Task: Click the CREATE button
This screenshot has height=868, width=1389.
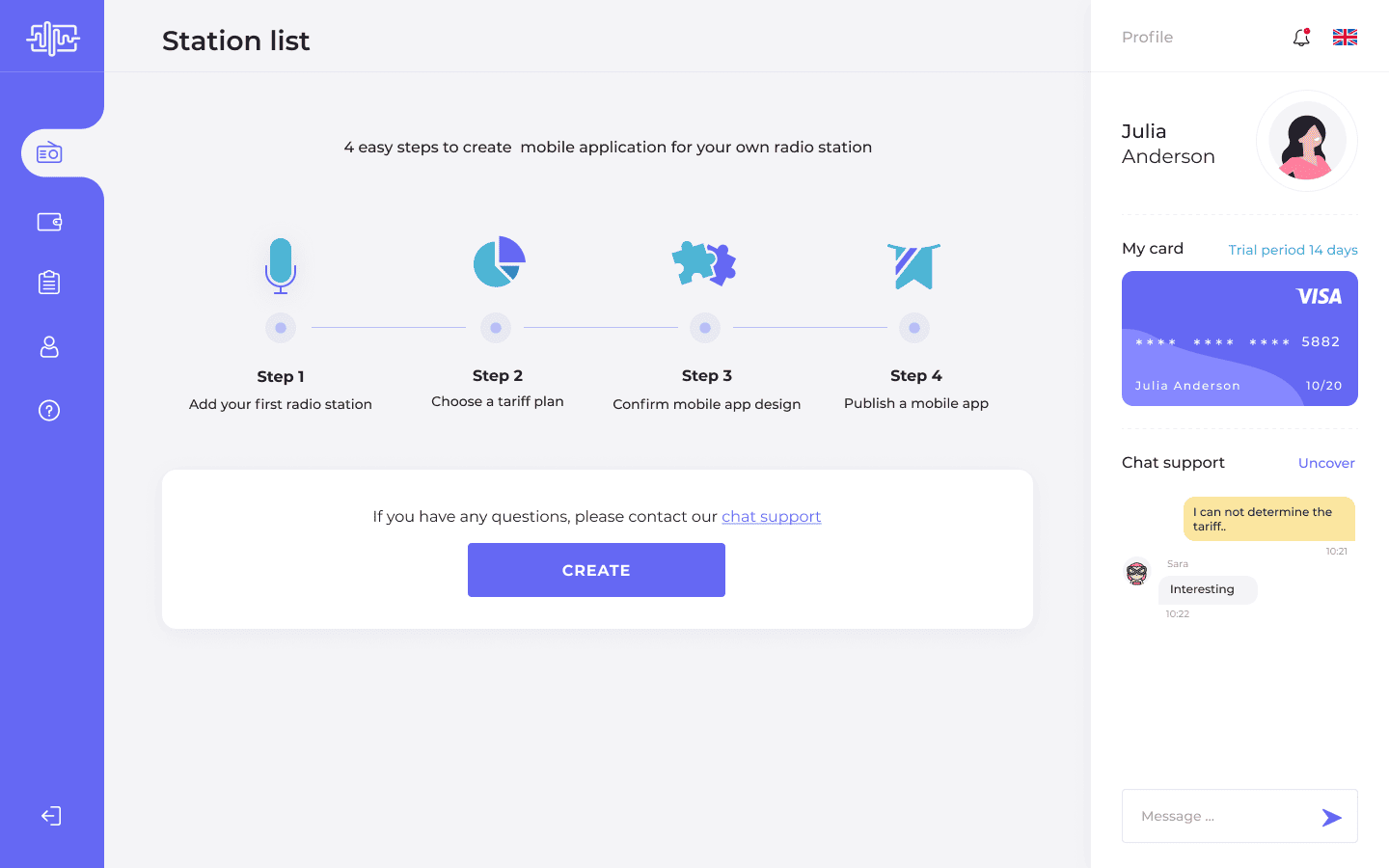Action: pyautogui.click(x=596, y=570)
